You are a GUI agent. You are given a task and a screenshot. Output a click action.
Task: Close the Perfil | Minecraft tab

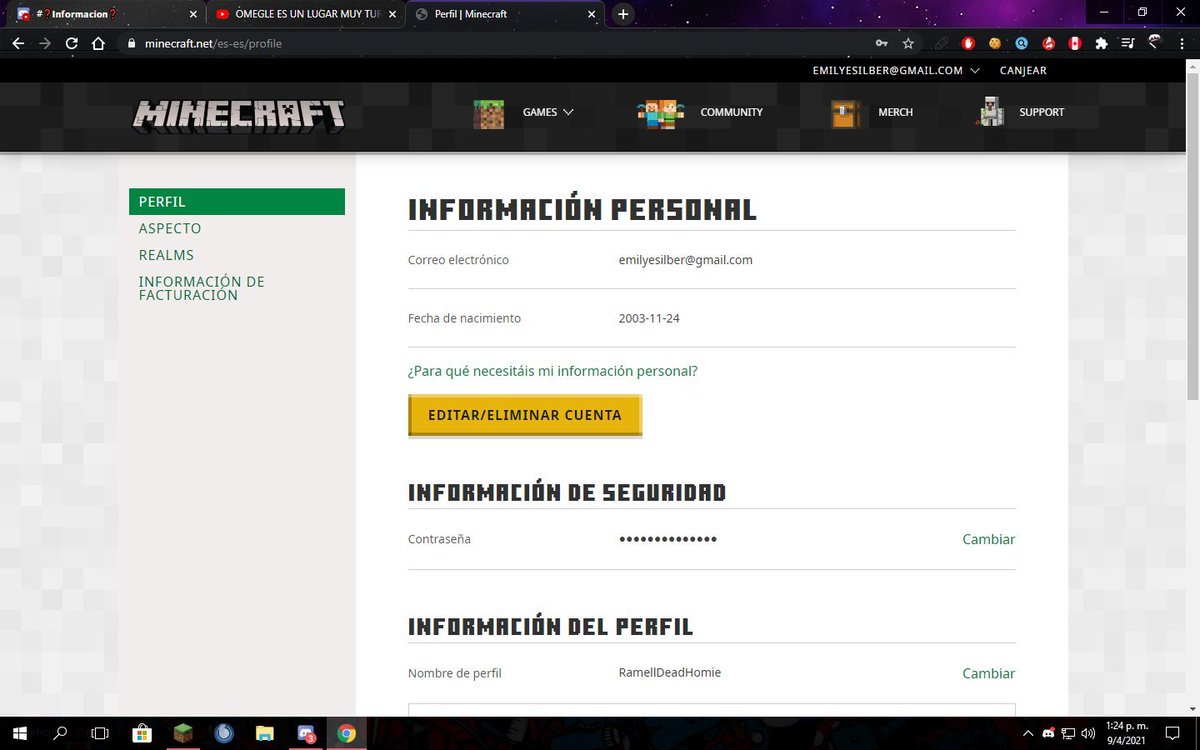(x=592, y=14)
